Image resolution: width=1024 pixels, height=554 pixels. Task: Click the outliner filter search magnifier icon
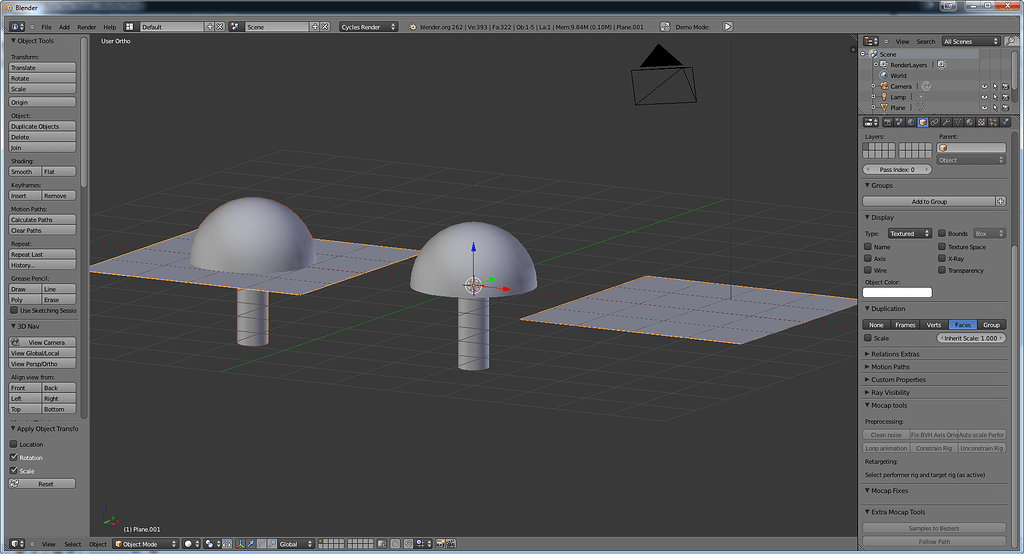pyautogui.click(x=1010, y=41)
